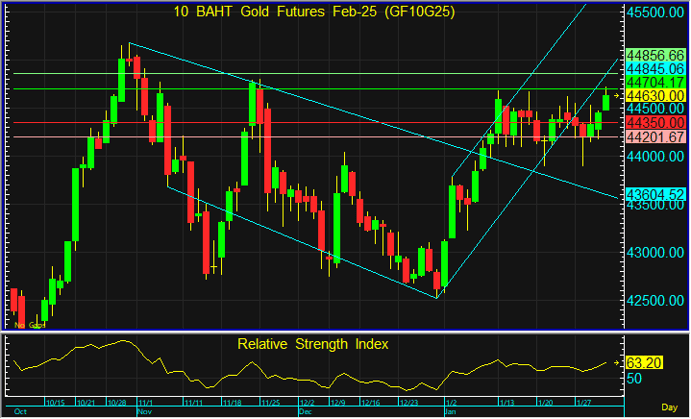Select the red 44350.00 price label

click(655, 122)
